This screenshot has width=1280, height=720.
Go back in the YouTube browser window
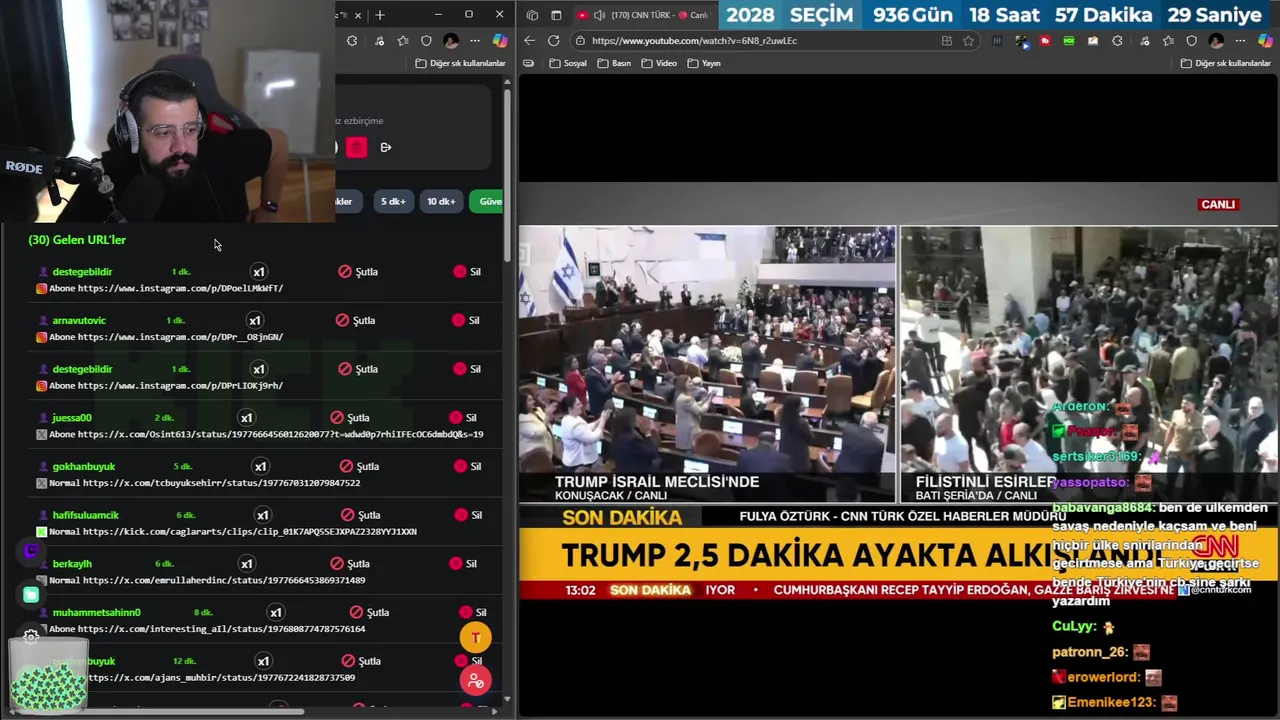(530, 41)
